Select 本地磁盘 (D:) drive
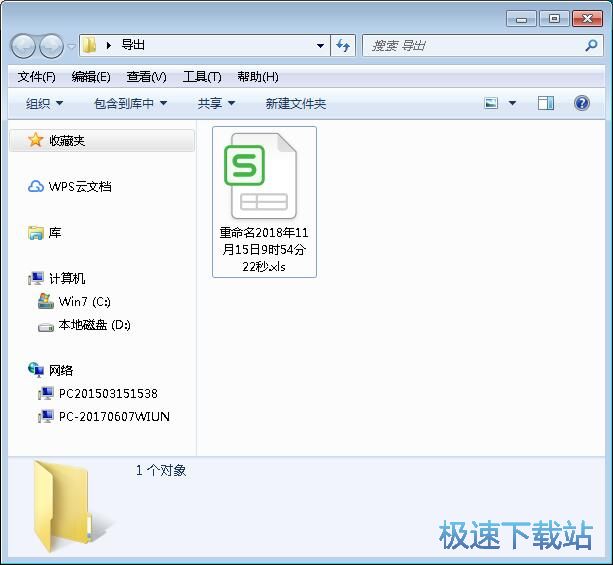 [95, 325]
